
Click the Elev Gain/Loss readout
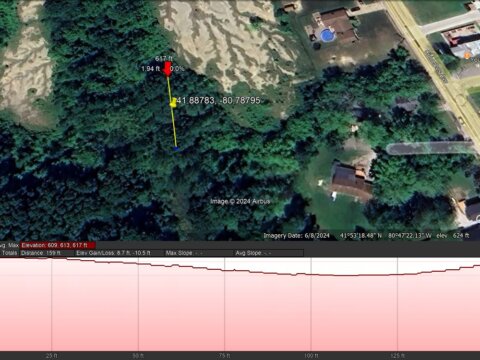(x=113, y=253)
